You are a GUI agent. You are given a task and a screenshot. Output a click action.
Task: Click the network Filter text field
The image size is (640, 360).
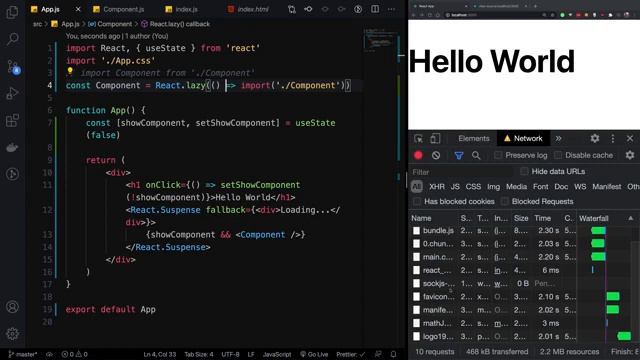click(461, 172)
